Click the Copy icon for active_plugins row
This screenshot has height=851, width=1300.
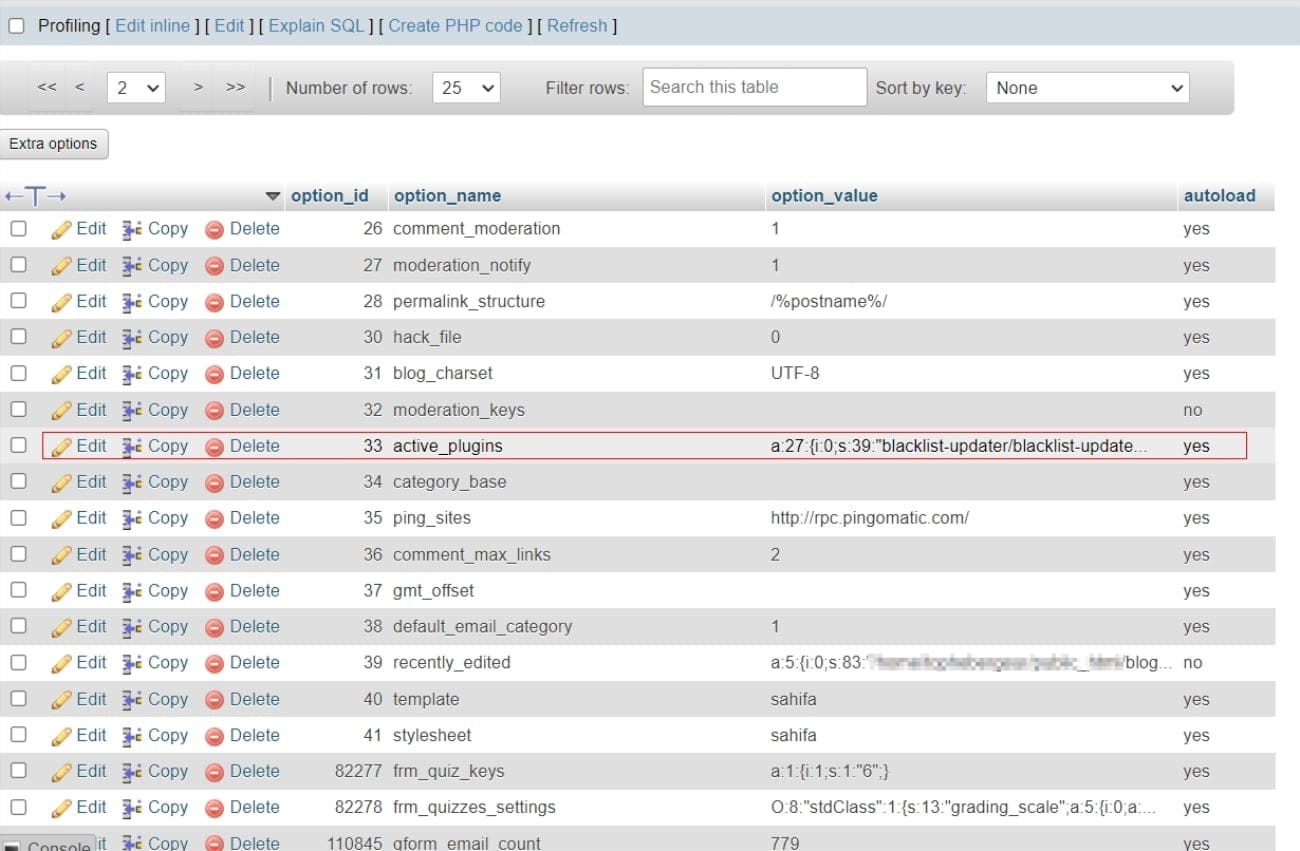pos(133,447)
